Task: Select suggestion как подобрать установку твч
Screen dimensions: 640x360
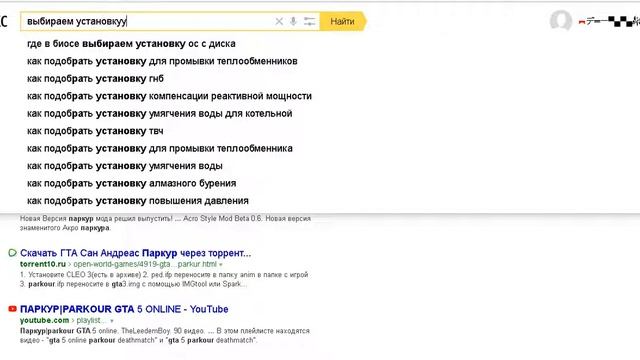Action: pos(95,131)
